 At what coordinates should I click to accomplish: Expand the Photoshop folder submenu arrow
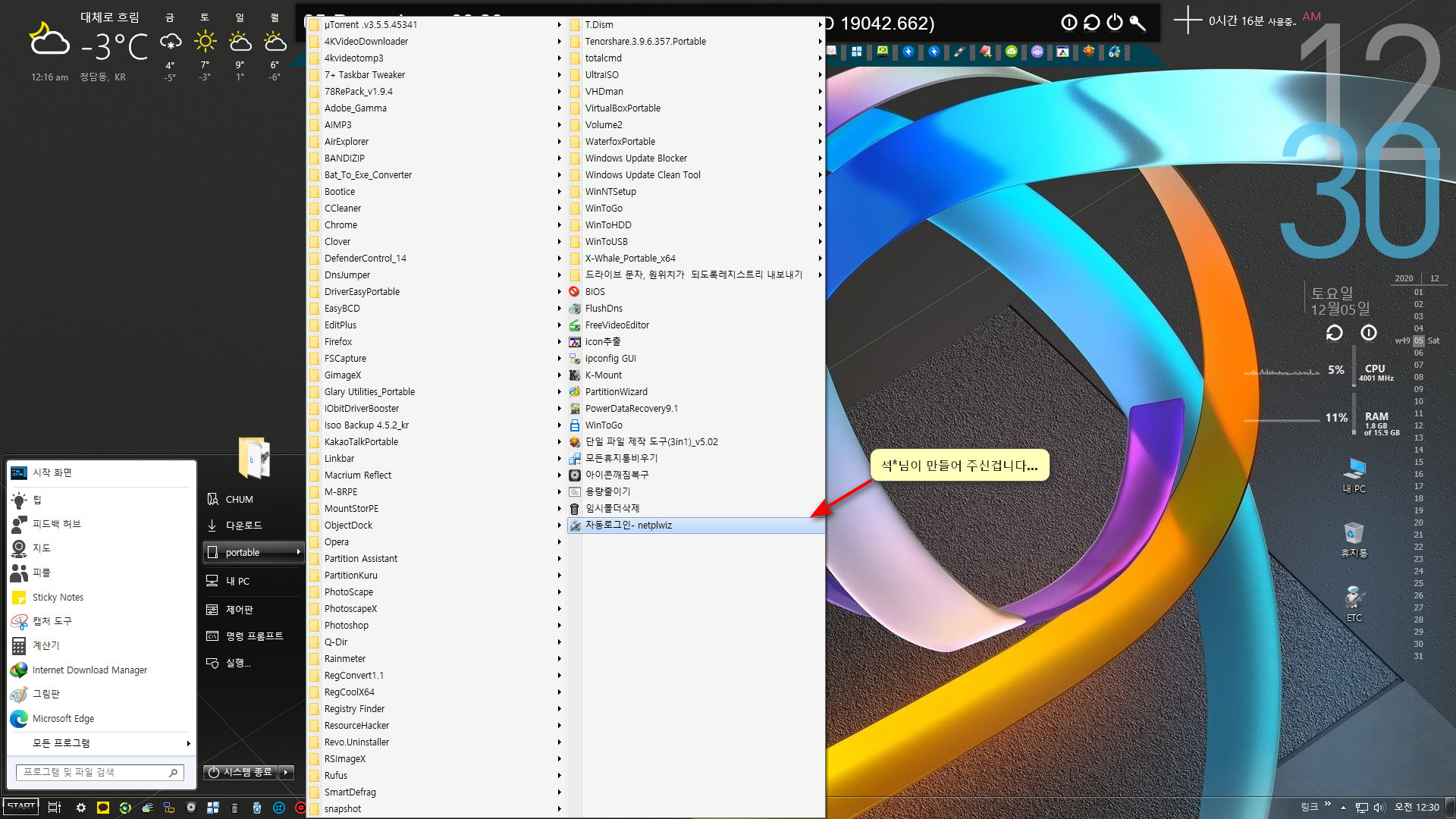[560, 626]
